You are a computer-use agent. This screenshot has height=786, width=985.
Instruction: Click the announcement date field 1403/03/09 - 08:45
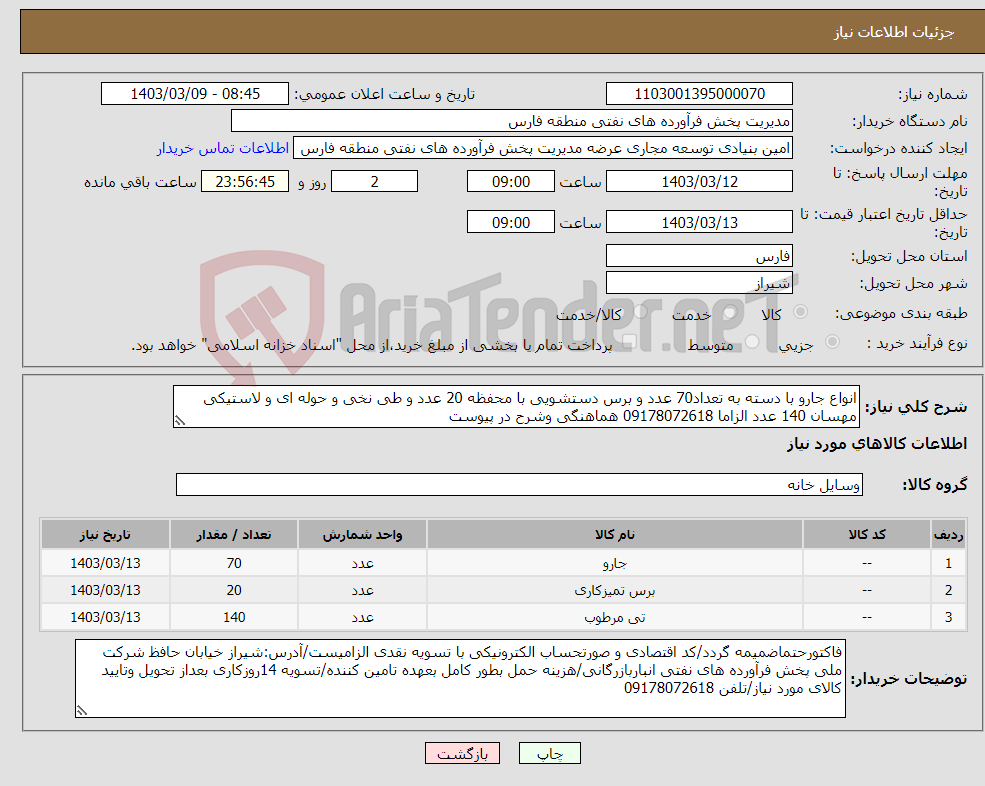point(195,94)
